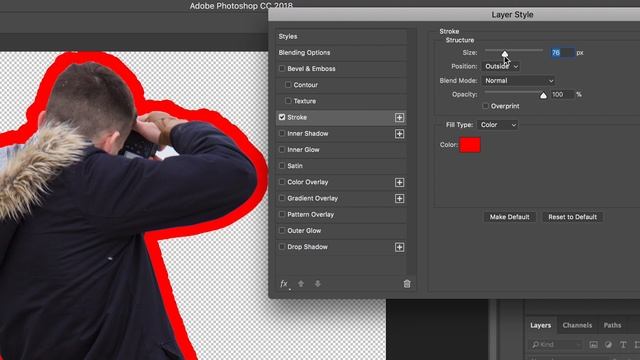Image resolution: width=640 pixels, height=360 pixels.
Task: Click the Reset to Default button
Action: click(x=572, y=217)
